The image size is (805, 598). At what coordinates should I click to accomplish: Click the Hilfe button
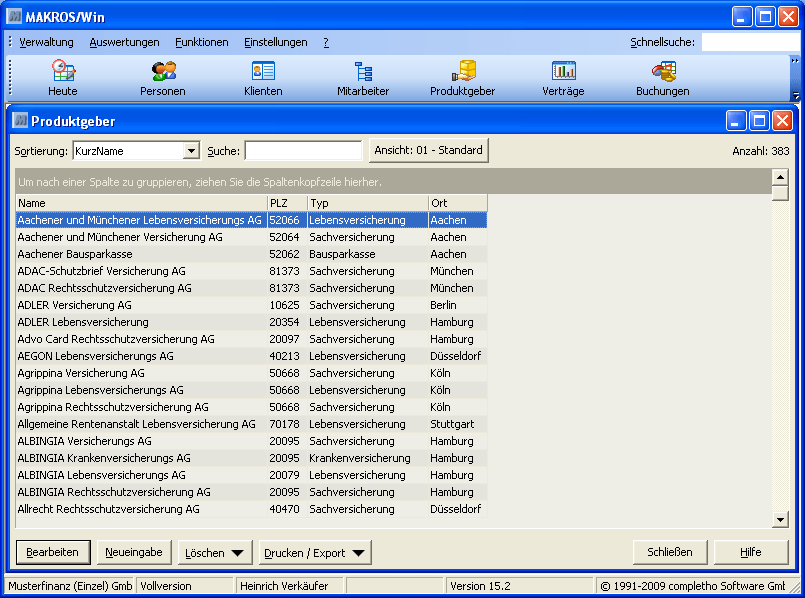point(751,552)
